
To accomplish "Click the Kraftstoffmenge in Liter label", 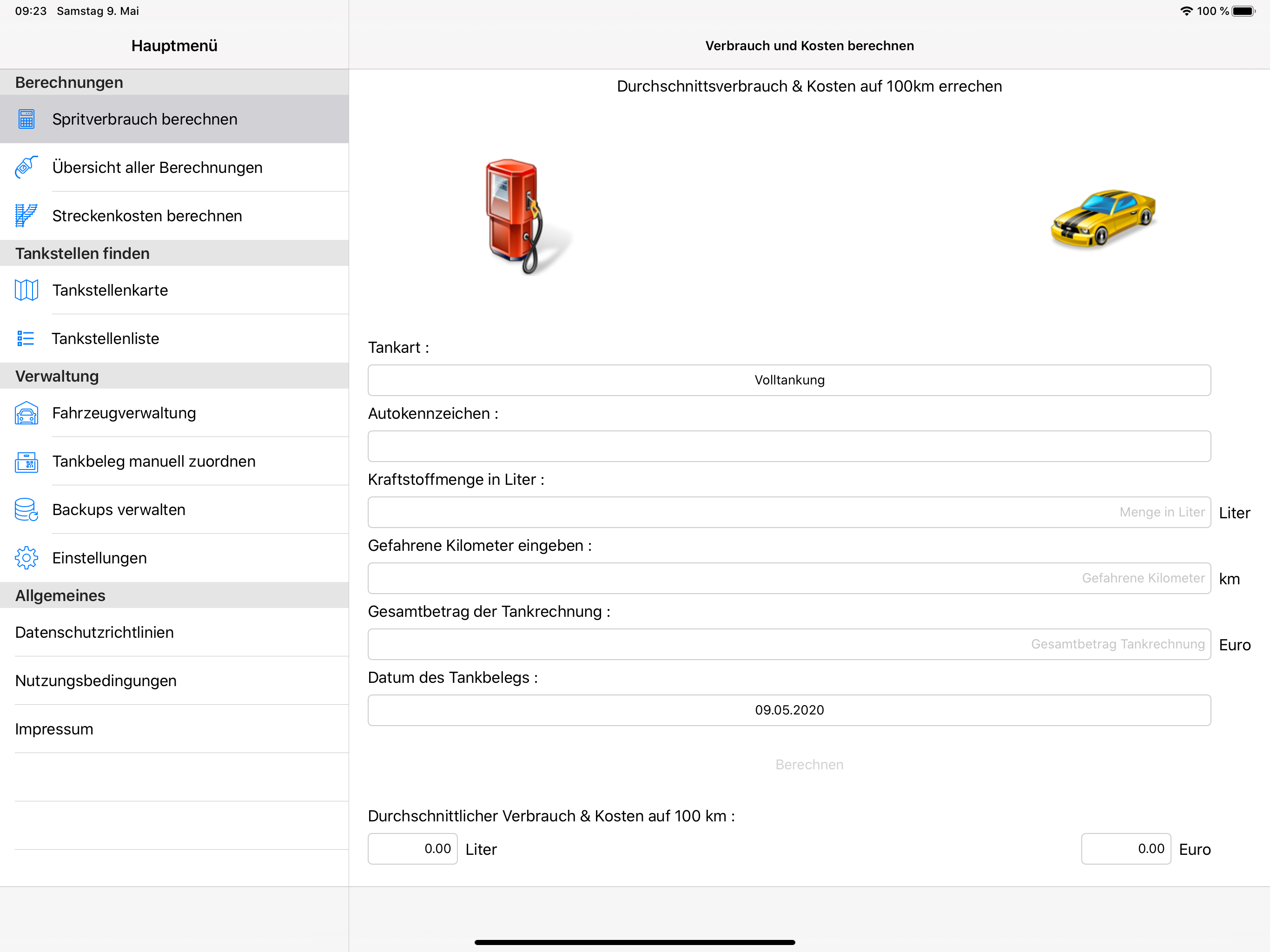I will 456,479.
